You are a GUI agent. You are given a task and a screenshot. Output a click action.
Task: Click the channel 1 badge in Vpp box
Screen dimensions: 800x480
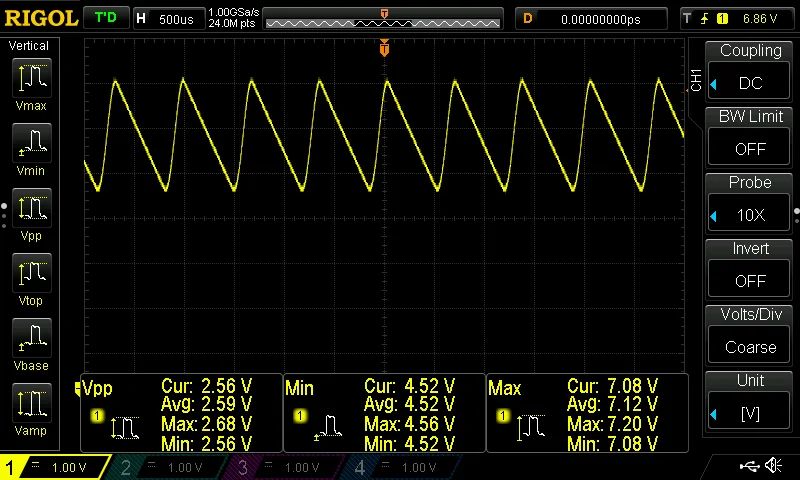click(x=97, y=416)
